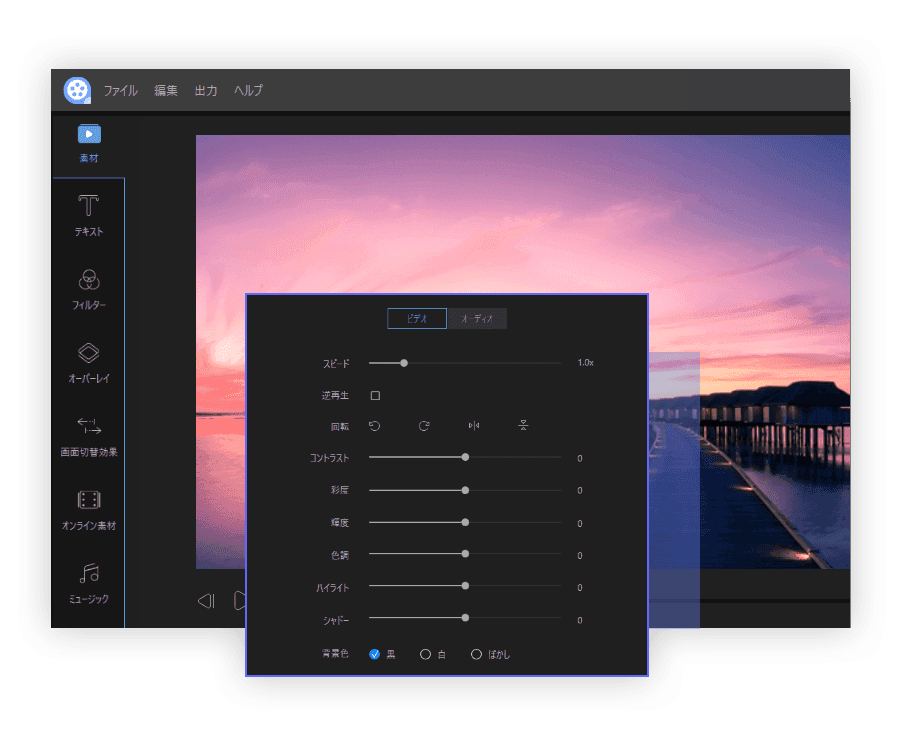Select 白 as background color
This screenshot has width=901, height=739.
[425, 654]
